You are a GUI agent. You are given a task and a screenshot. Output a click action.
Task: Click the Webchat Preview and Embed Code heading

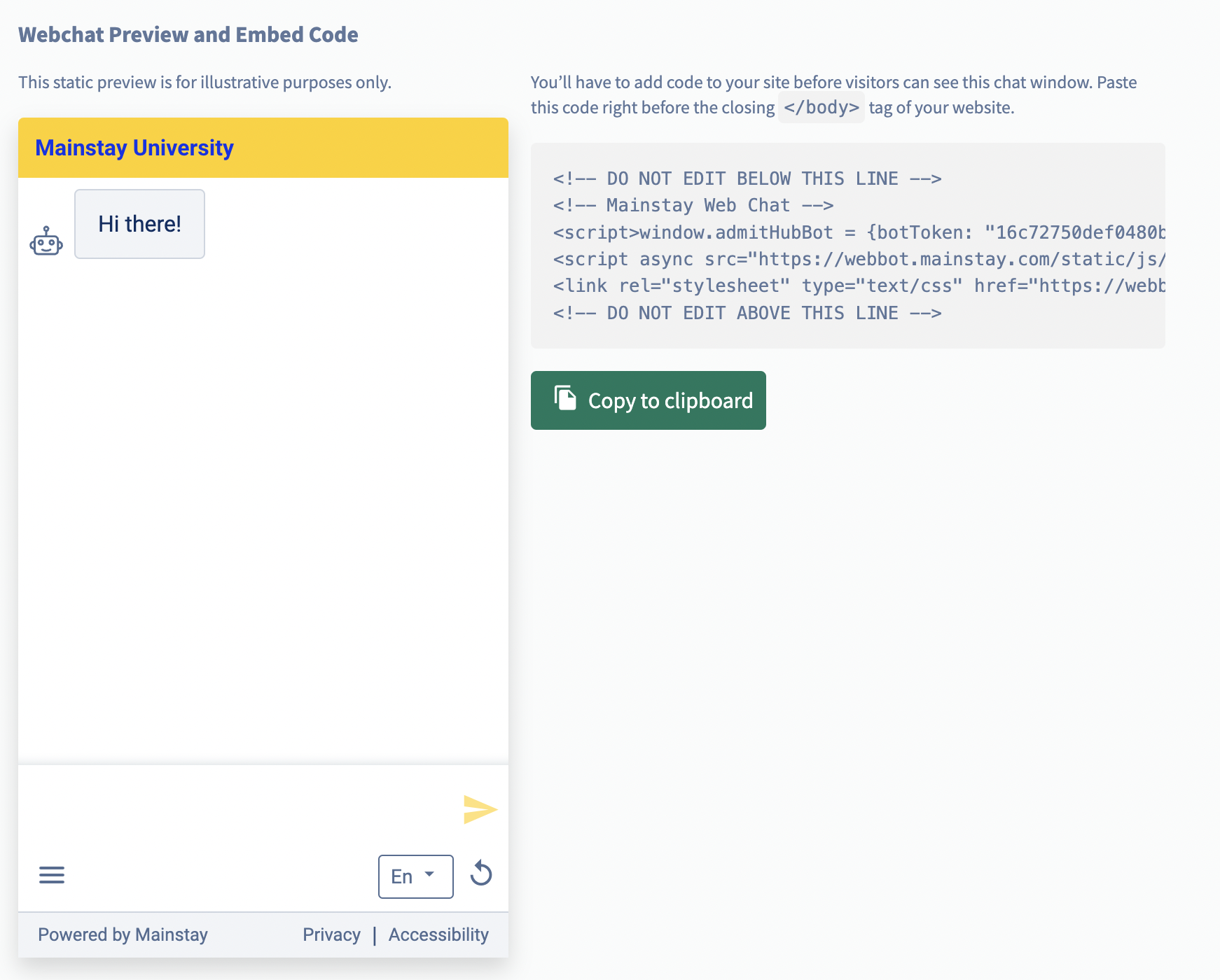coord(188,34)
